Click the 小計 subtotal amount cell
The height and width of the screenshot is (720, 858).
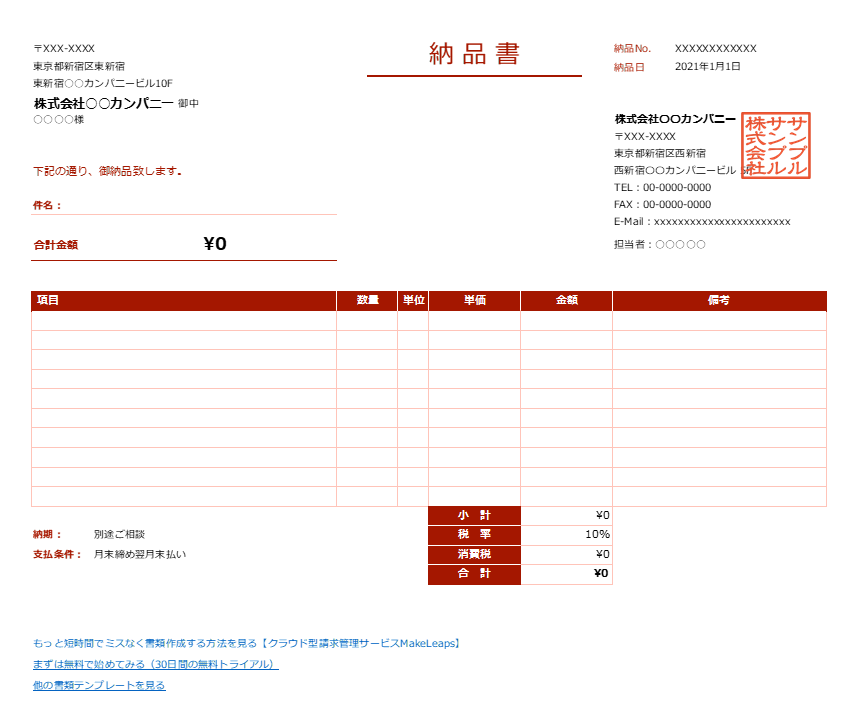click(566, 515)
